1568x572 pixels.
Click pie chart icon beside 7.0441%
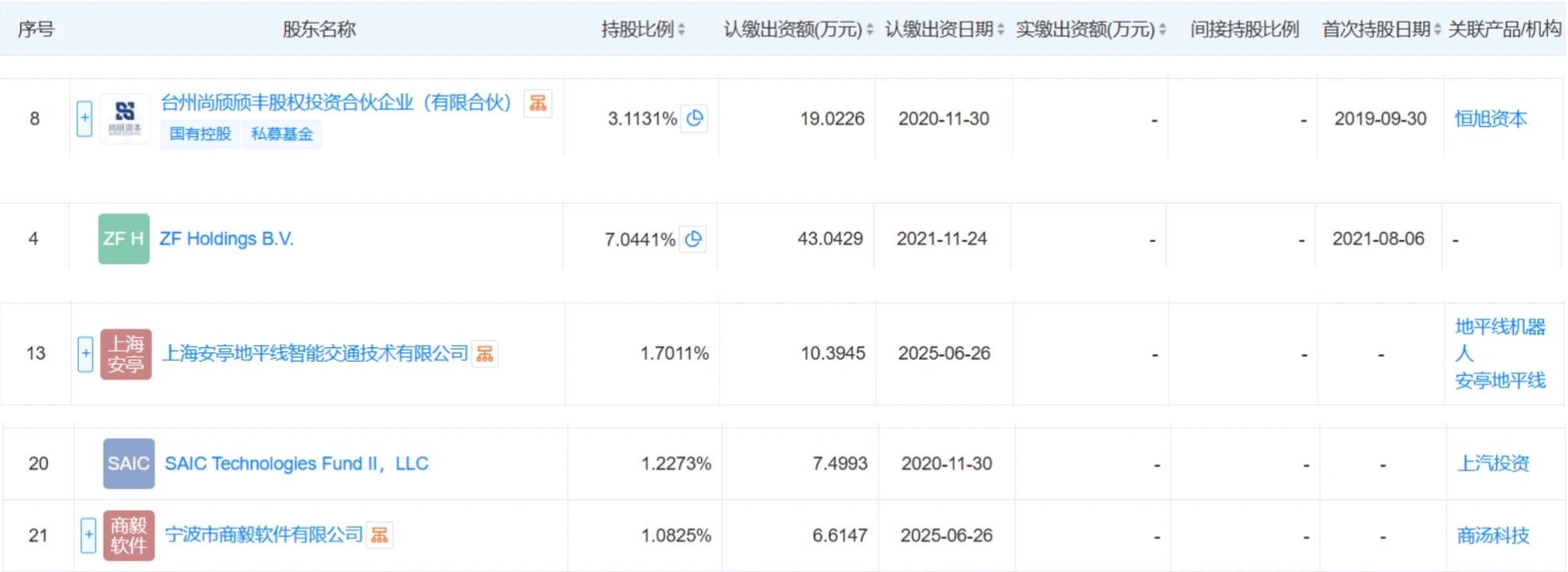693,239
